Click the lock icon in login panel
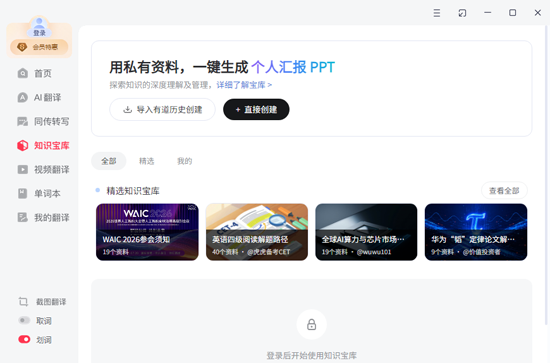550x363 pixels. point(311,324)
